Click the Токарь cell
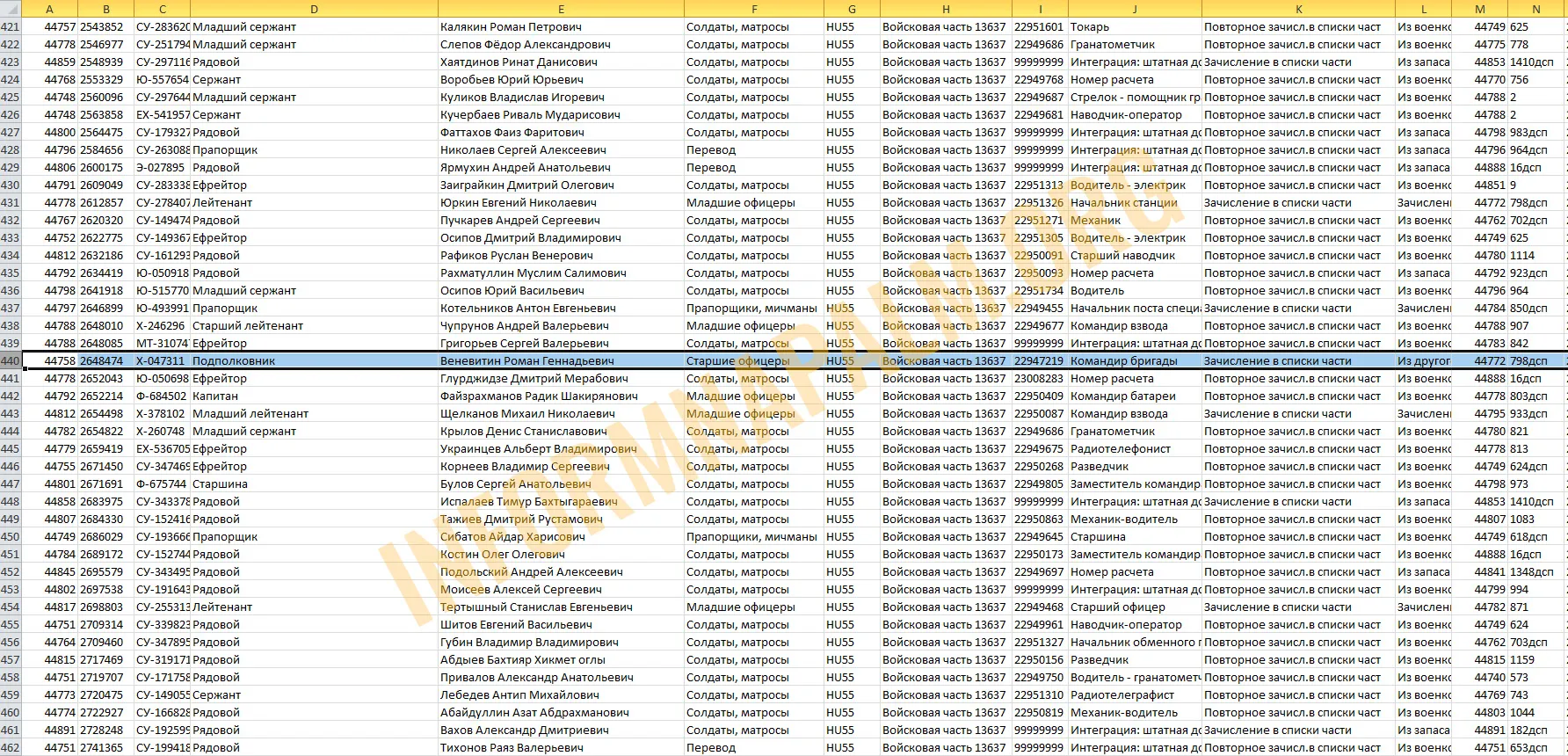Image resolution: width=1568 pixels, height=756 pixels. [1090, 27]
